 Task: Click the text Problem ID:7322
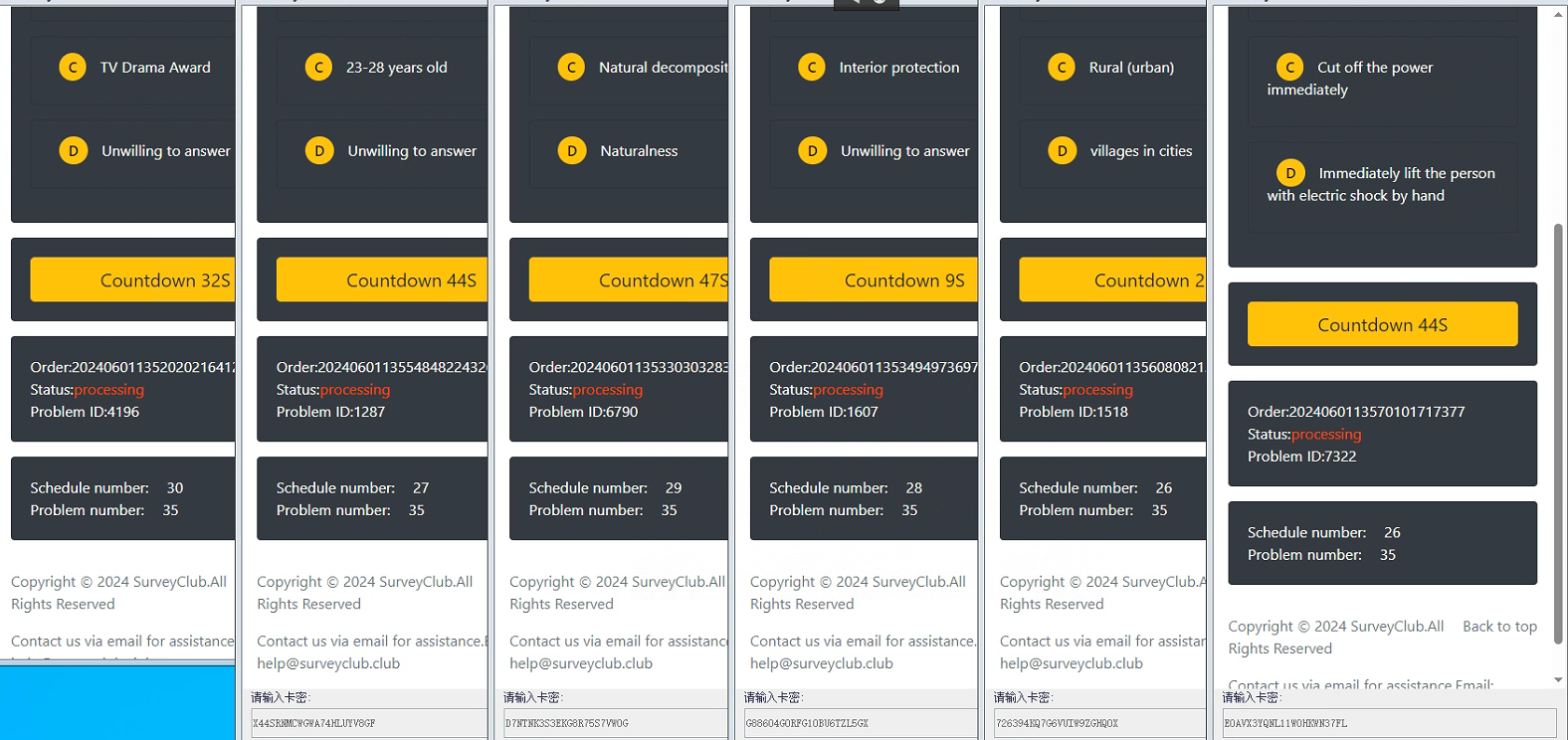1301,457
